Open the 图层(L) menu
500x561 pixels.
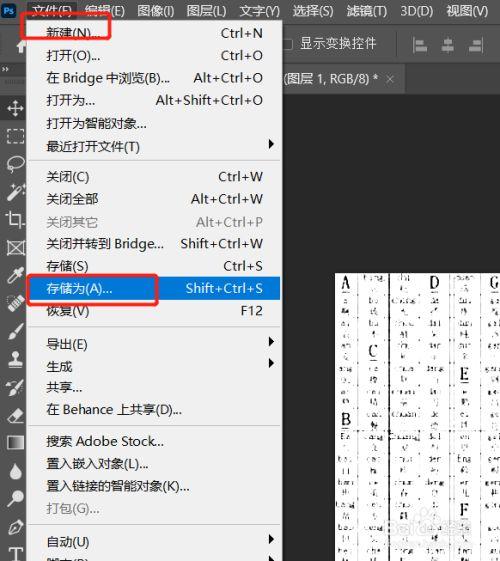click(x=206, y=11)
